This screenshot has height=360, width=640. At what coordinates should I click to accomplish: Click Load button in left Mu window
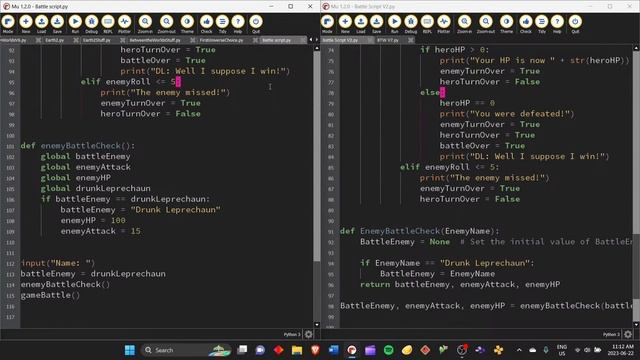tap(41, 24)
